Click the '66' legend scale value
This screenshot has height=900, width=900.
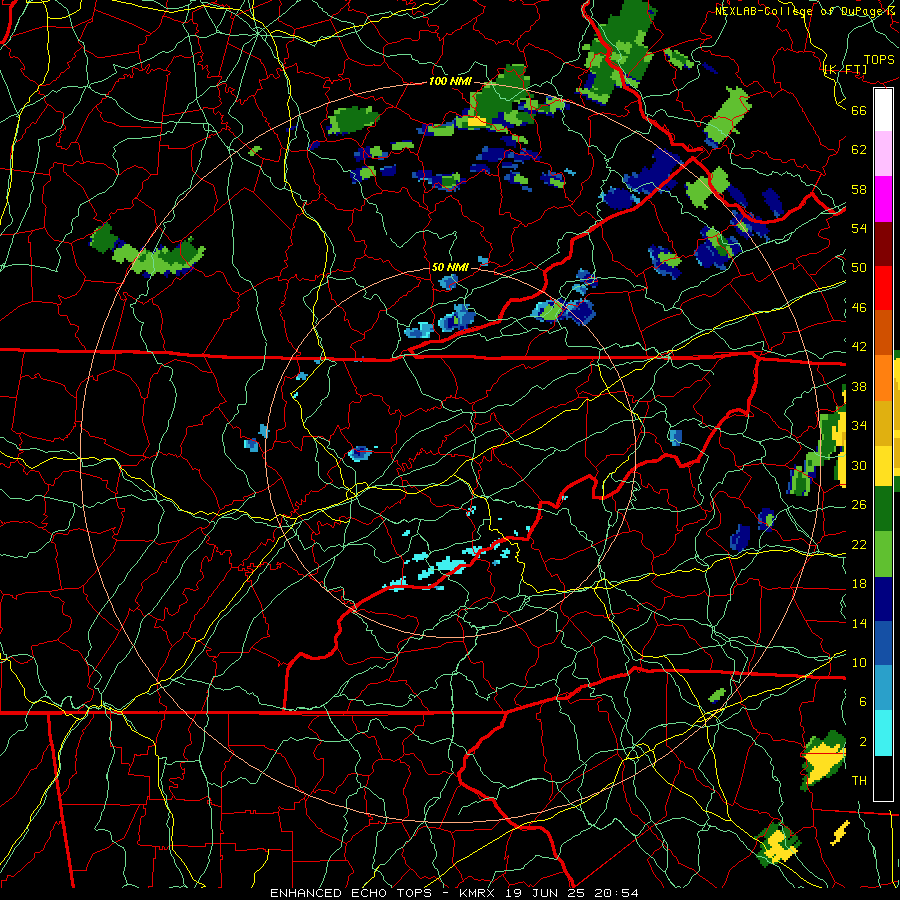click(859, 110)
